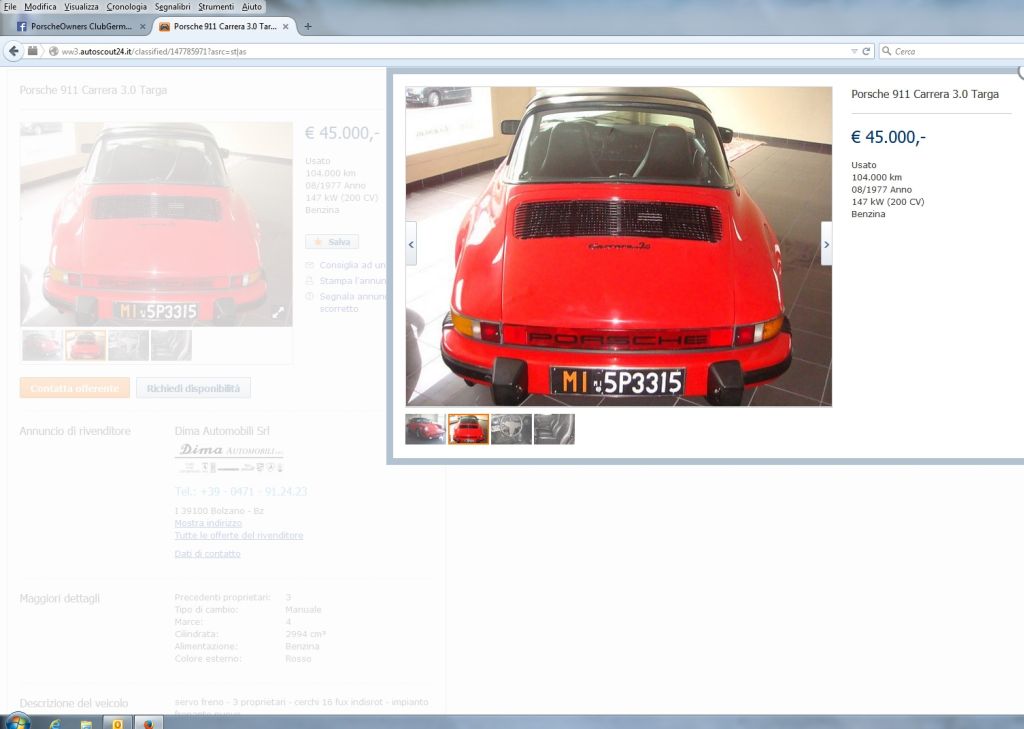This screenshot has width=1024, height=729.
Task: Click the Richiedi disponibilità button
Action: (193, 388)
